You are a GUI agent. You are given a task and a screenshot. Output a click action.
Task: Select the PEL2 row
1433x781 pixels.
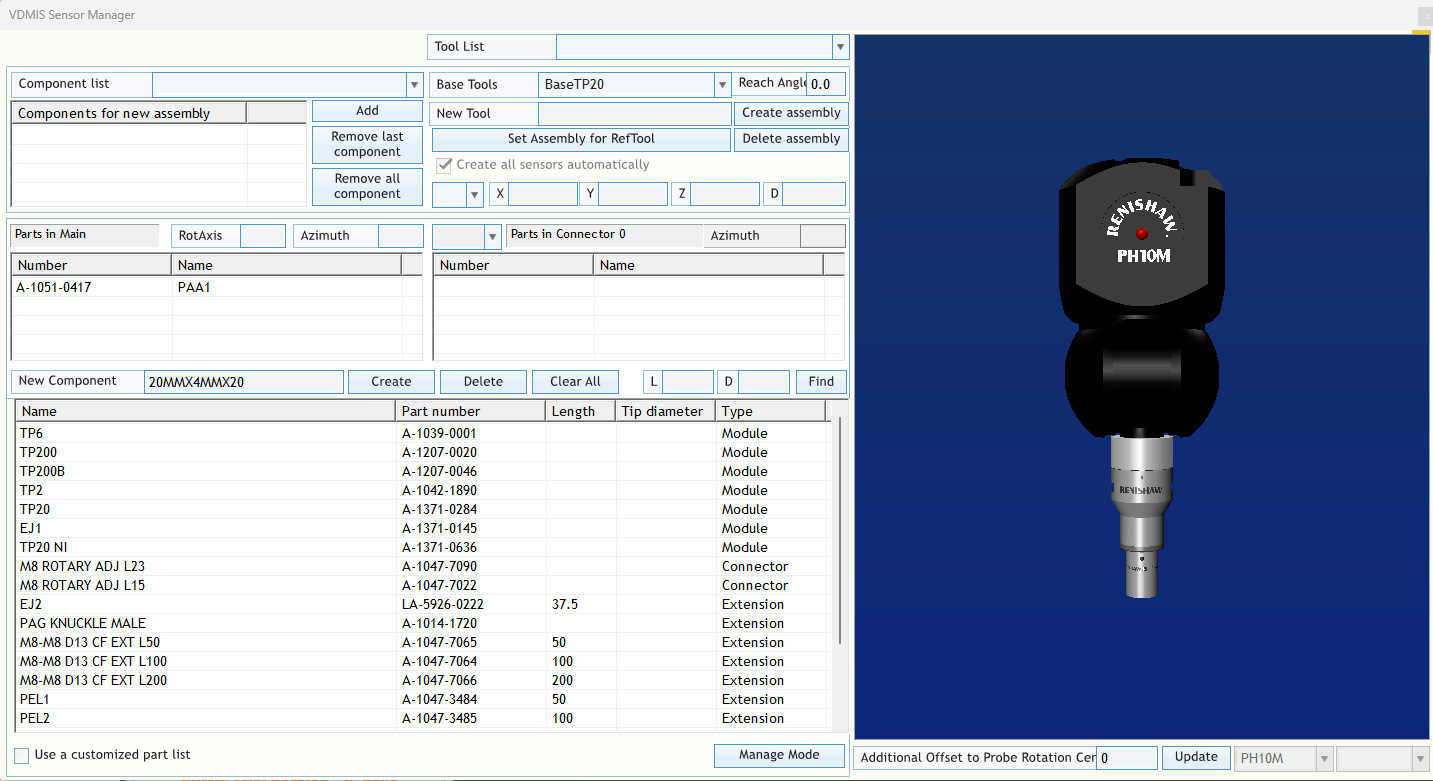pyautogui.click(x=423, y=718)
